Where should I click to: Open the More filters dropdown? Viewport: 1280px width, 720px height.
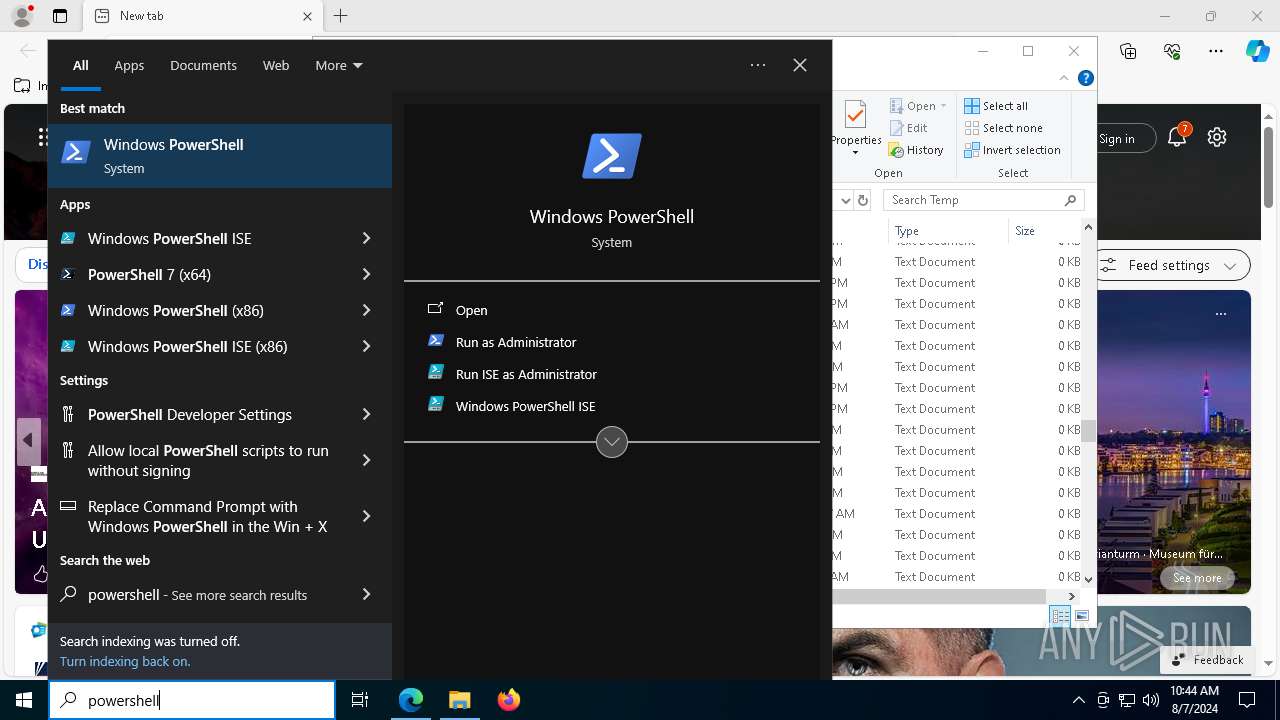click(x=338, y=65)
